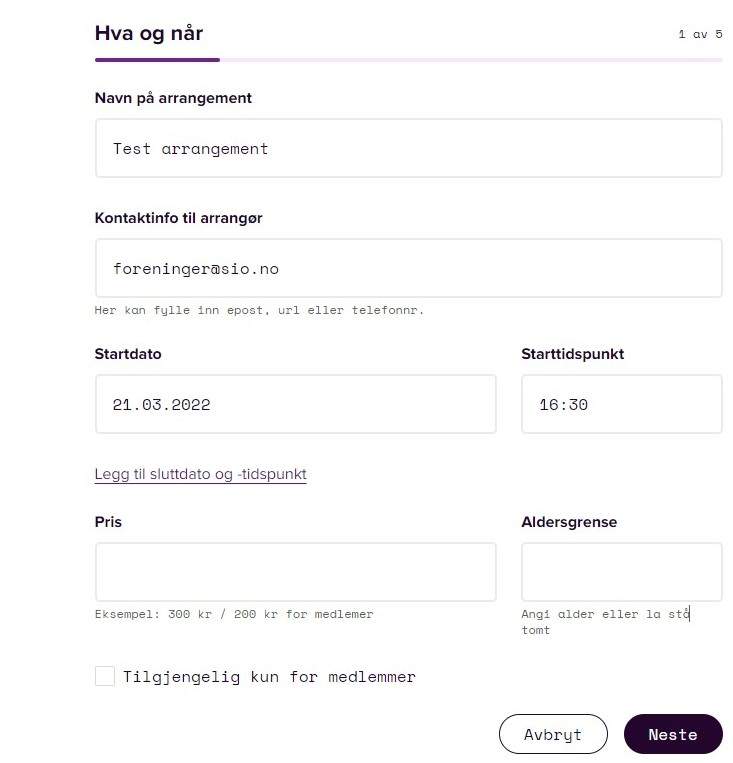Click the Tilgjengelig kun for medlemmer label text
733x763 pixels.
pos(269,677)
